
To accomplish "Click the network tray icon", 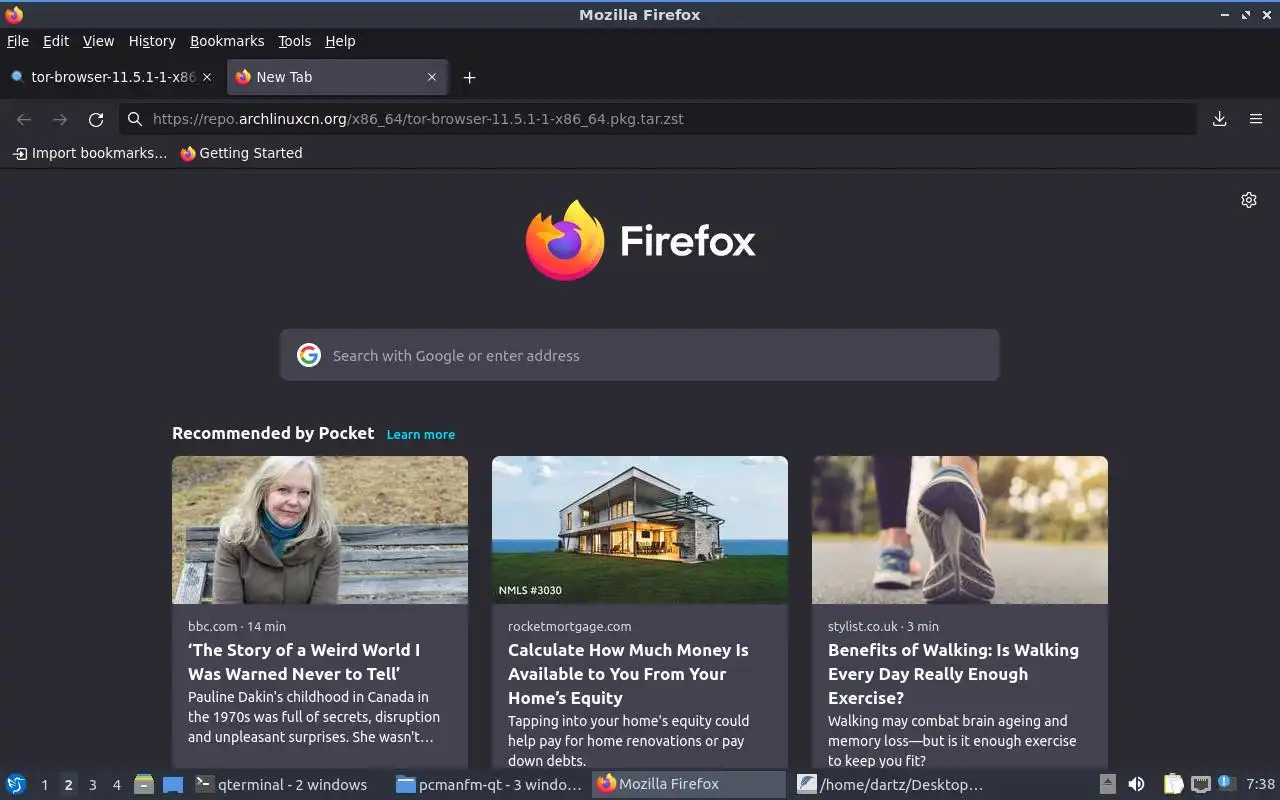I will pyautogui.click(x=1201, y=784).
